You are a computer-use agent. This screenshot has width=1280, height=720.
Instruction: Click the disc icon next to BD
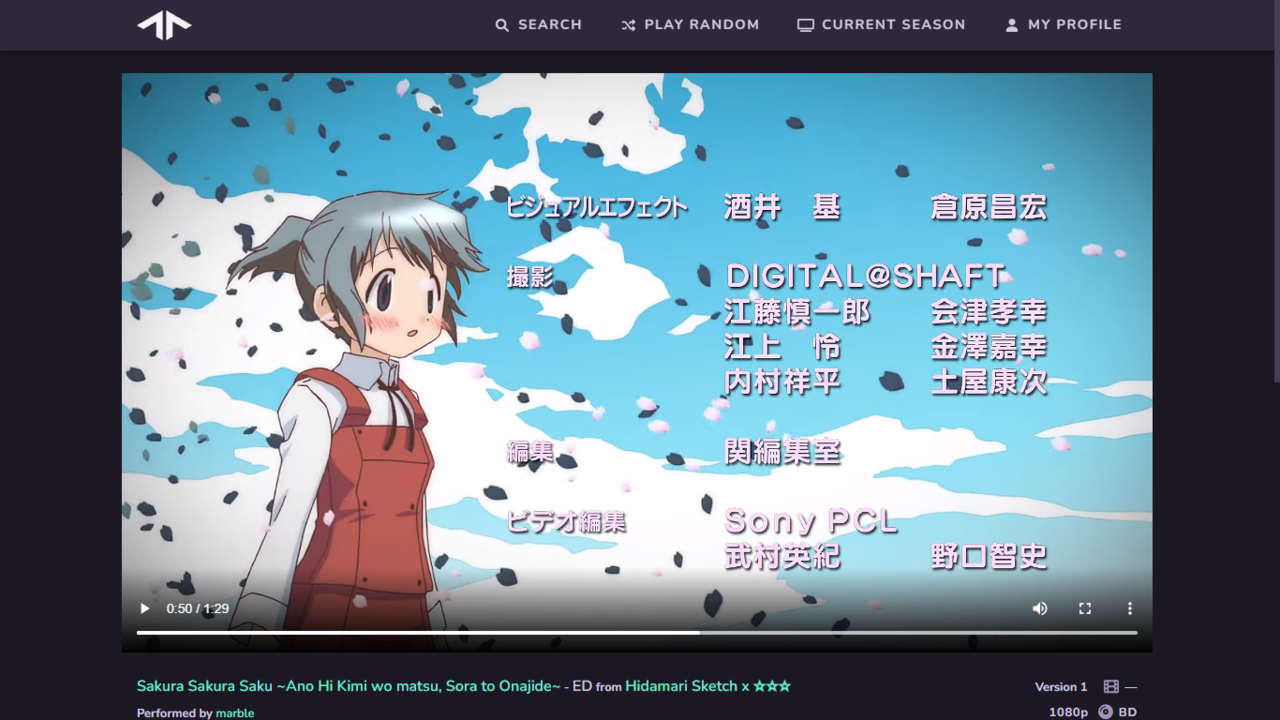click(1105, 712)
